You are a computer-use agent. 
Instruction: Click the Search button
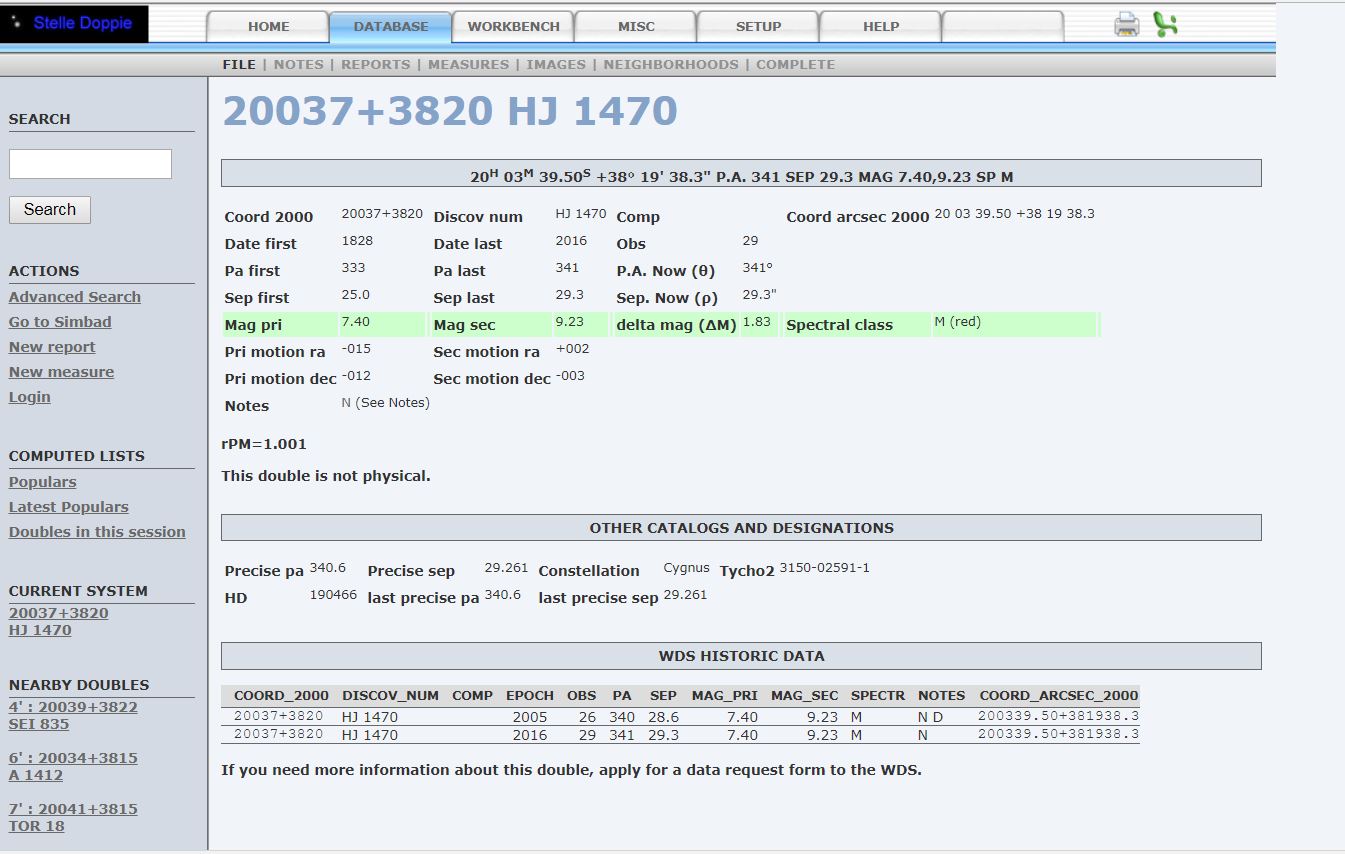pos(50,210)
